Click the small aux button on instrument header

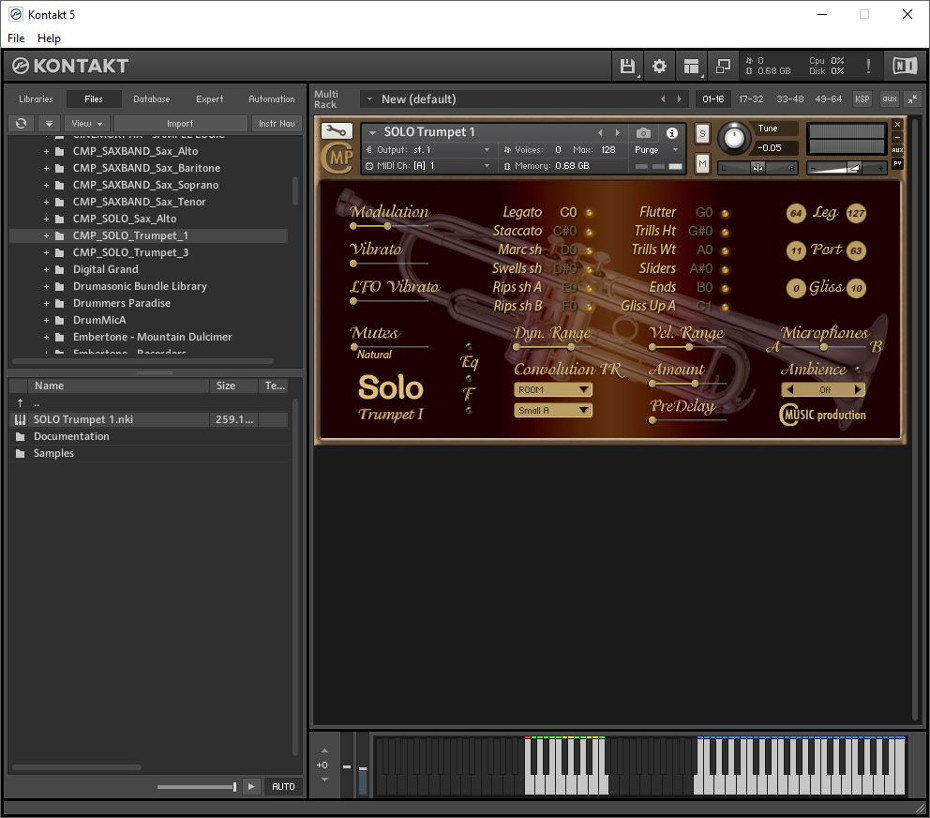(x=897, y=150)
